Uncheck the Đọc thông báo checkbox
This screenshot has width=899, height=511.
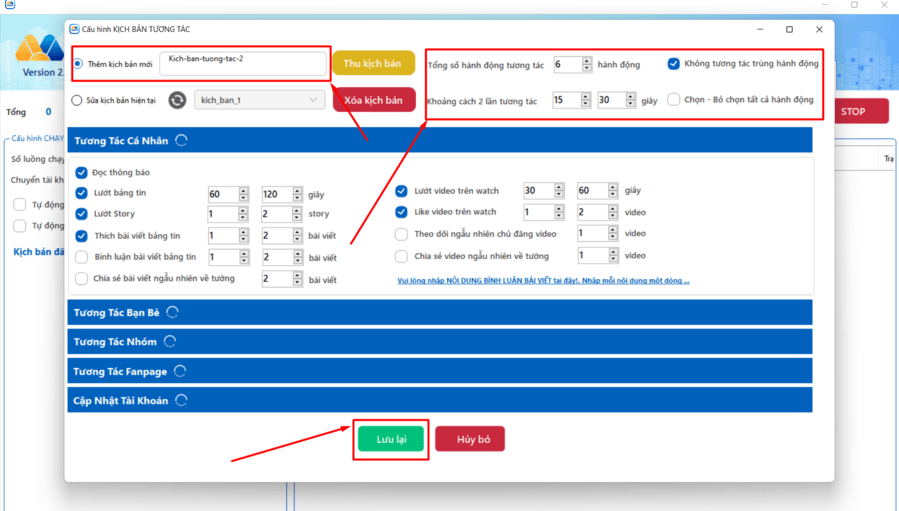point(81,173)
